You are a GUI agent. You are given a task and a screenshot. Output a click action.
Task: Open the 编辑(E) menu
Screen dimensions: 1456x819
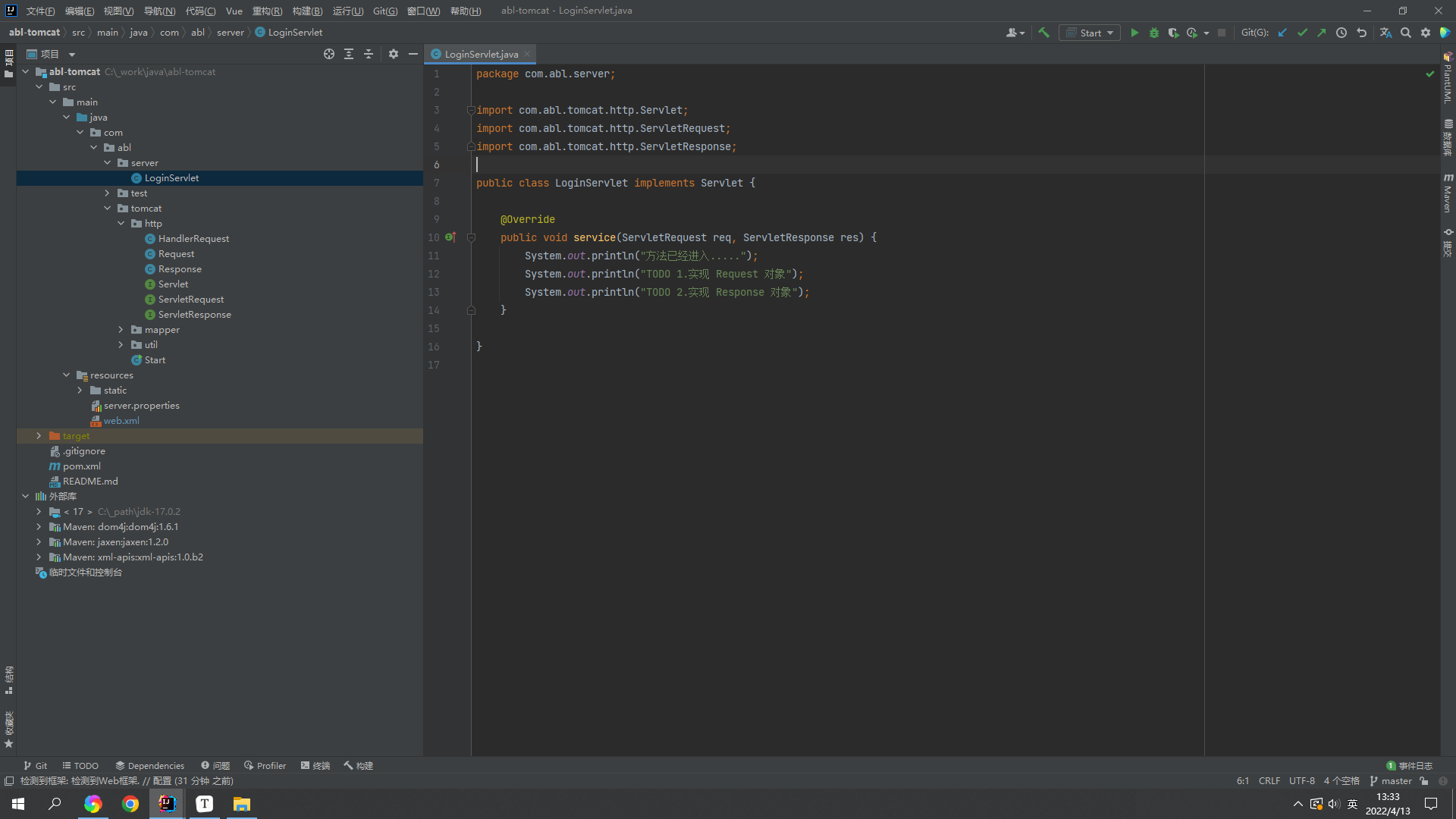click(80, 11)
